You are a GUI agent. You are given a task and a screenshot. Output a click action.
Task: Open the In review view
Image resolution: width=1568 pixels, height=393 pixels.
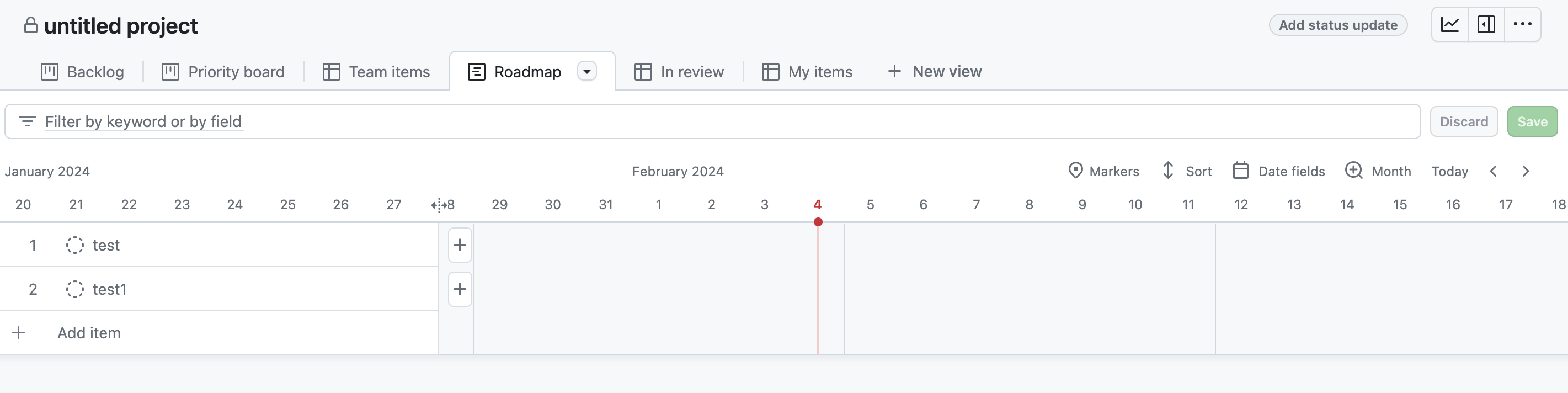pyautogui.click(x=679, y=71)
